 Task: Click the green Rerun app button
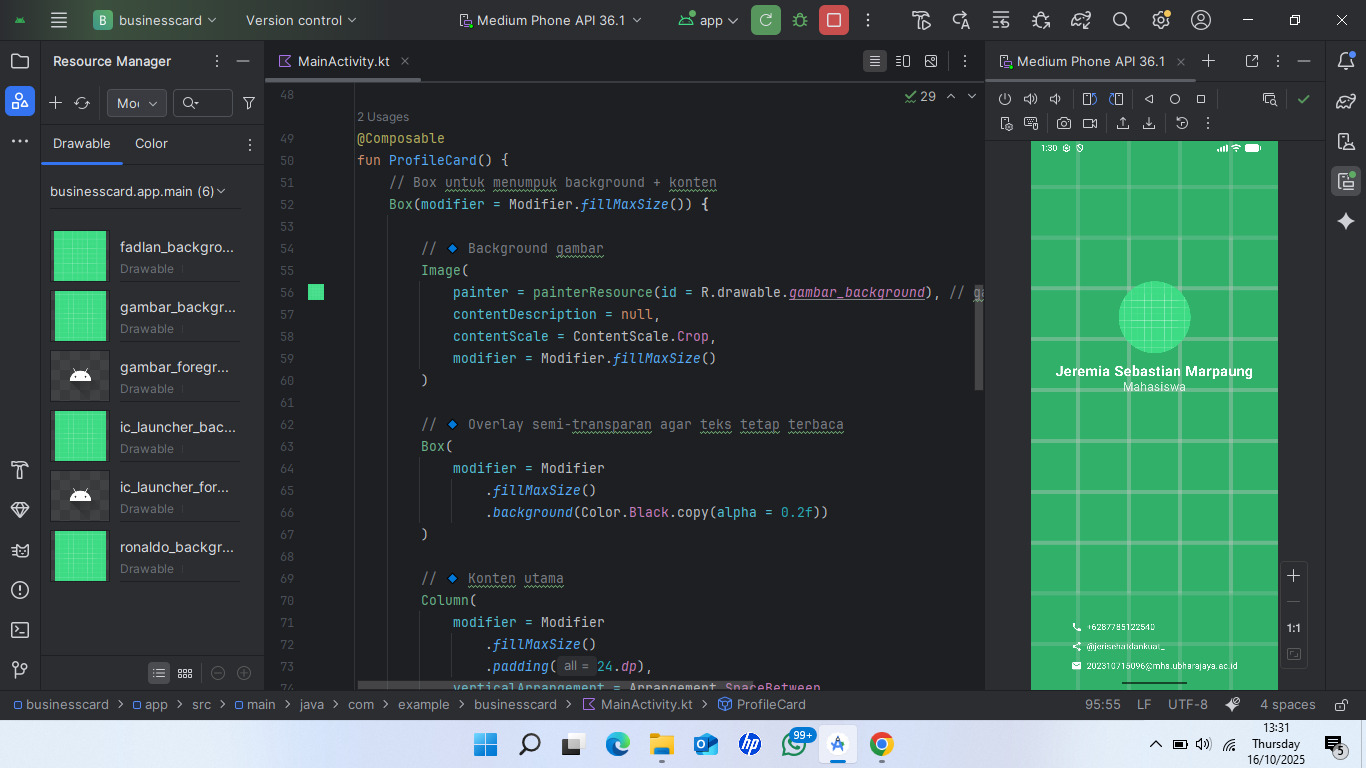766,20
